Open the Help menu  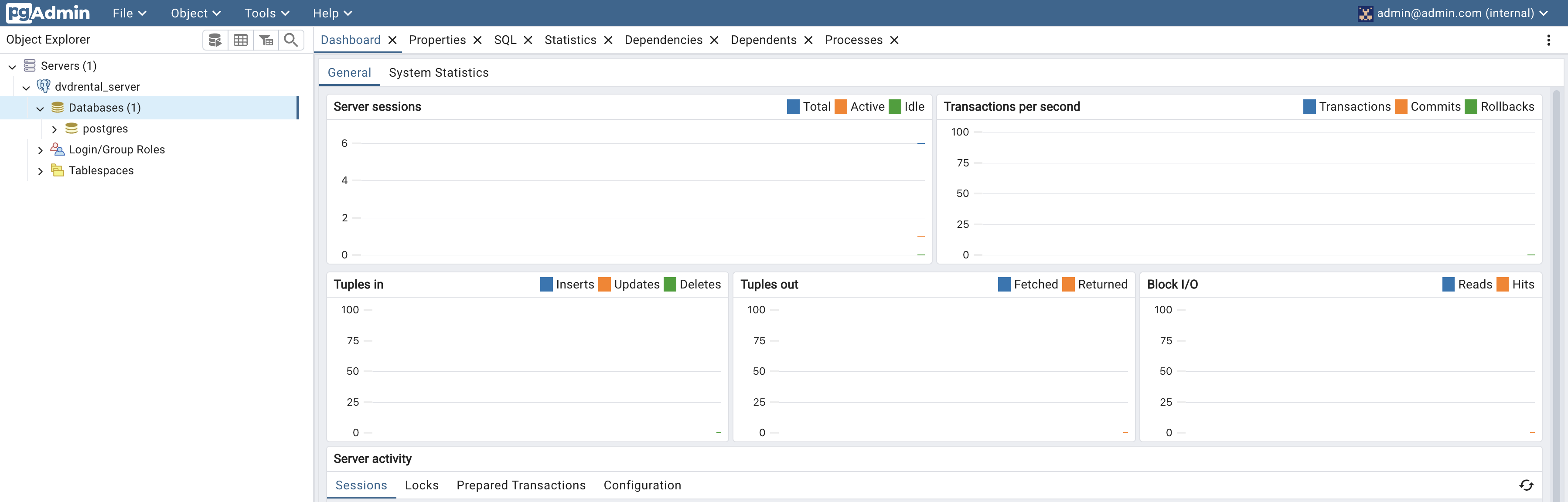point(332,14)
